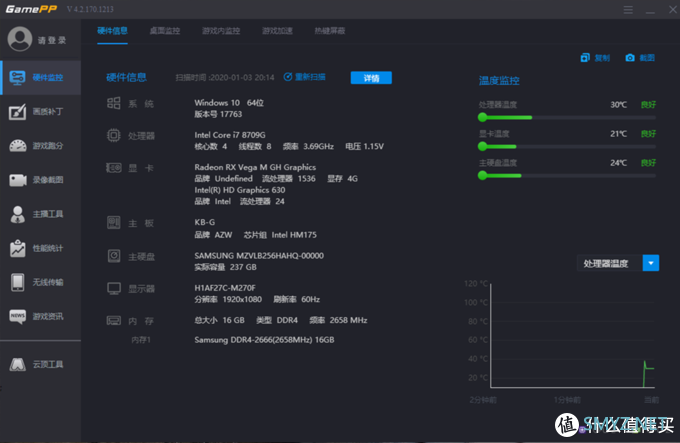The height and width of the screenshot is (443, 680).
Task: Click the 扫描时间 2020-01-03 20:14 text
Action: click(x=225, y=78)
